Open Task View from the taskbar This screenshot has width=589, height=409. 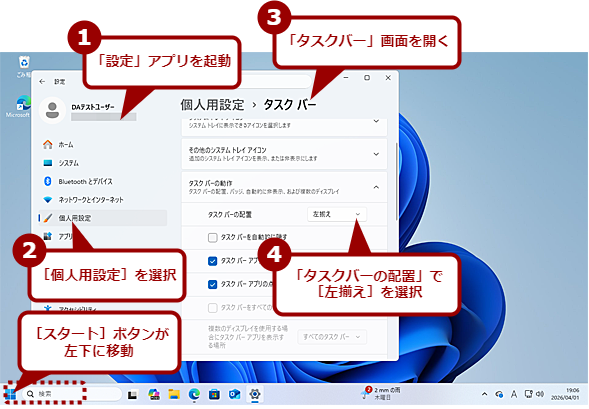tap(133, 394)
